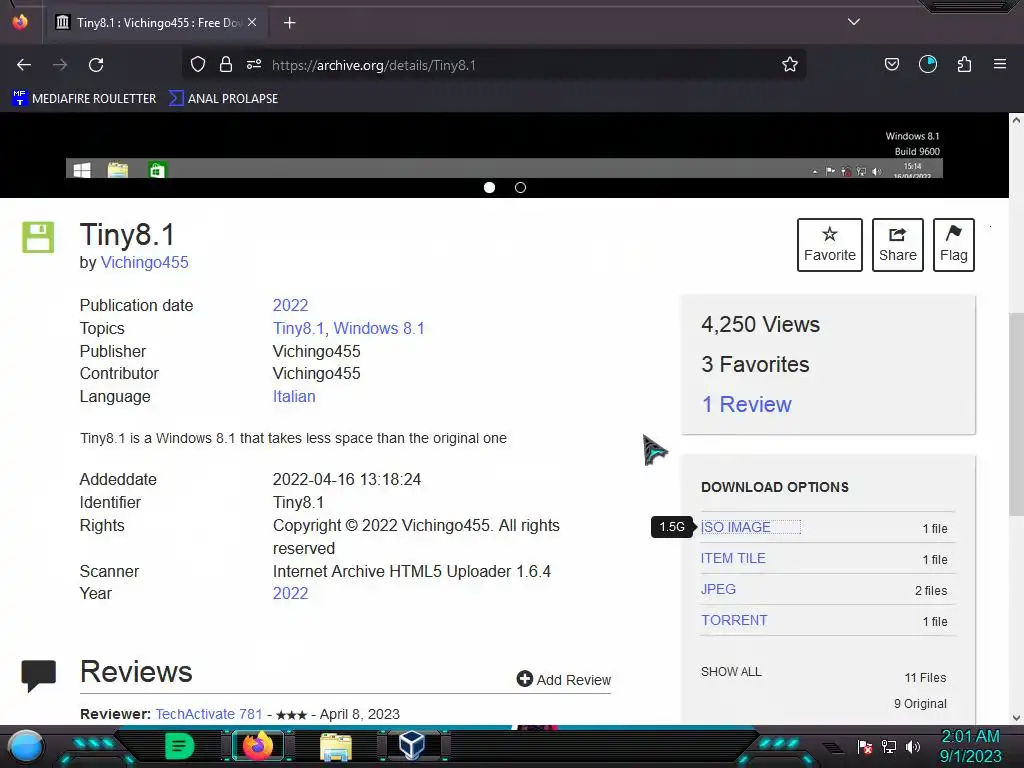Click the green floppy disk software icon
Screen dimensions: 1024x768
point(39,237)
